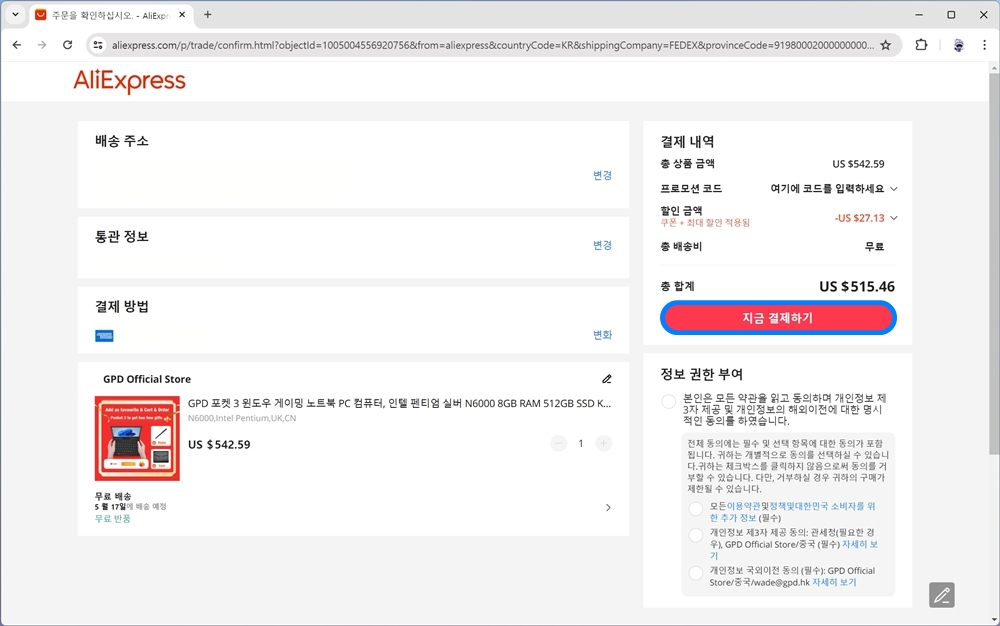Click the browser forward arrow

pyautogui.click(x=42, y=45)
